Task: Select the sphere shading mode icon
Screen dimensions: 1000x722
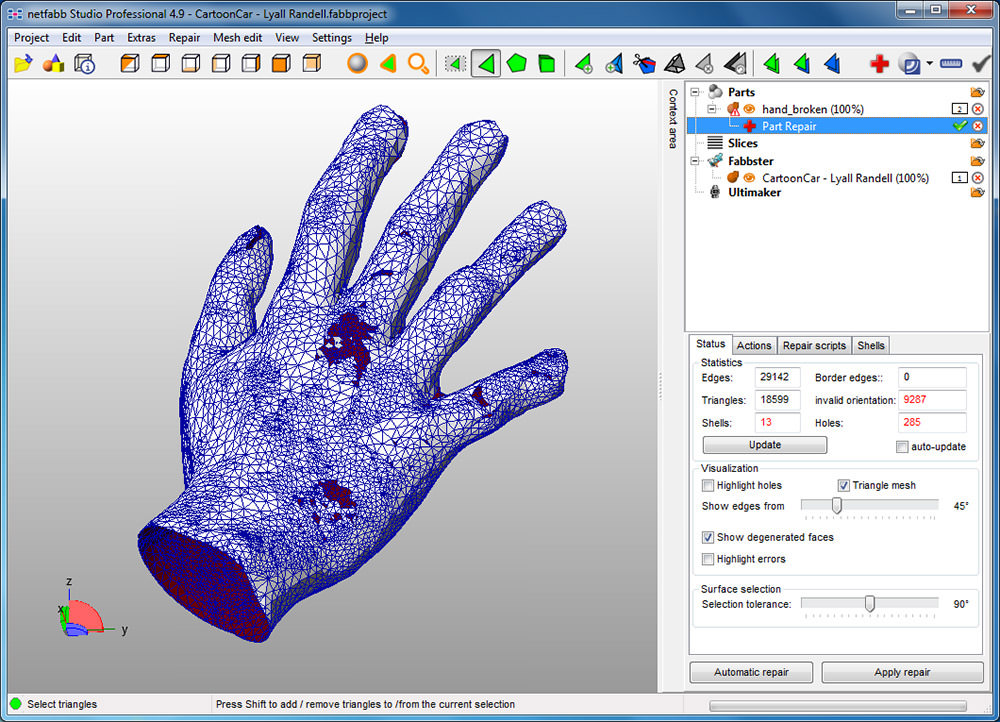Action: [356, 62]
